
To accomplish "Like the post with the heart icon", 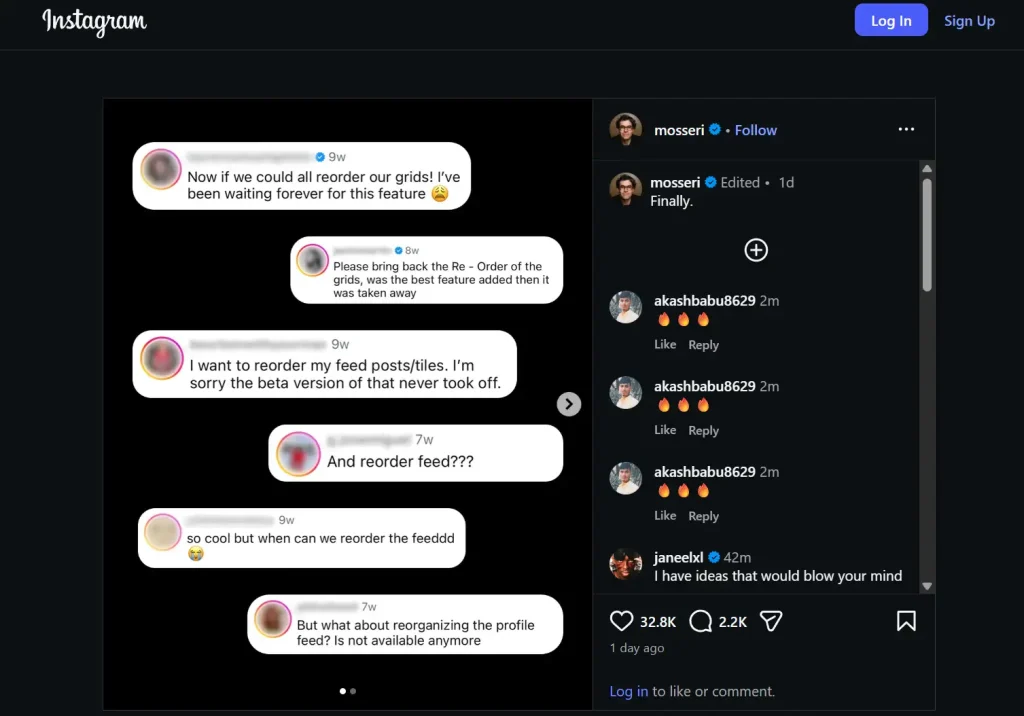I will pos(621,621).
